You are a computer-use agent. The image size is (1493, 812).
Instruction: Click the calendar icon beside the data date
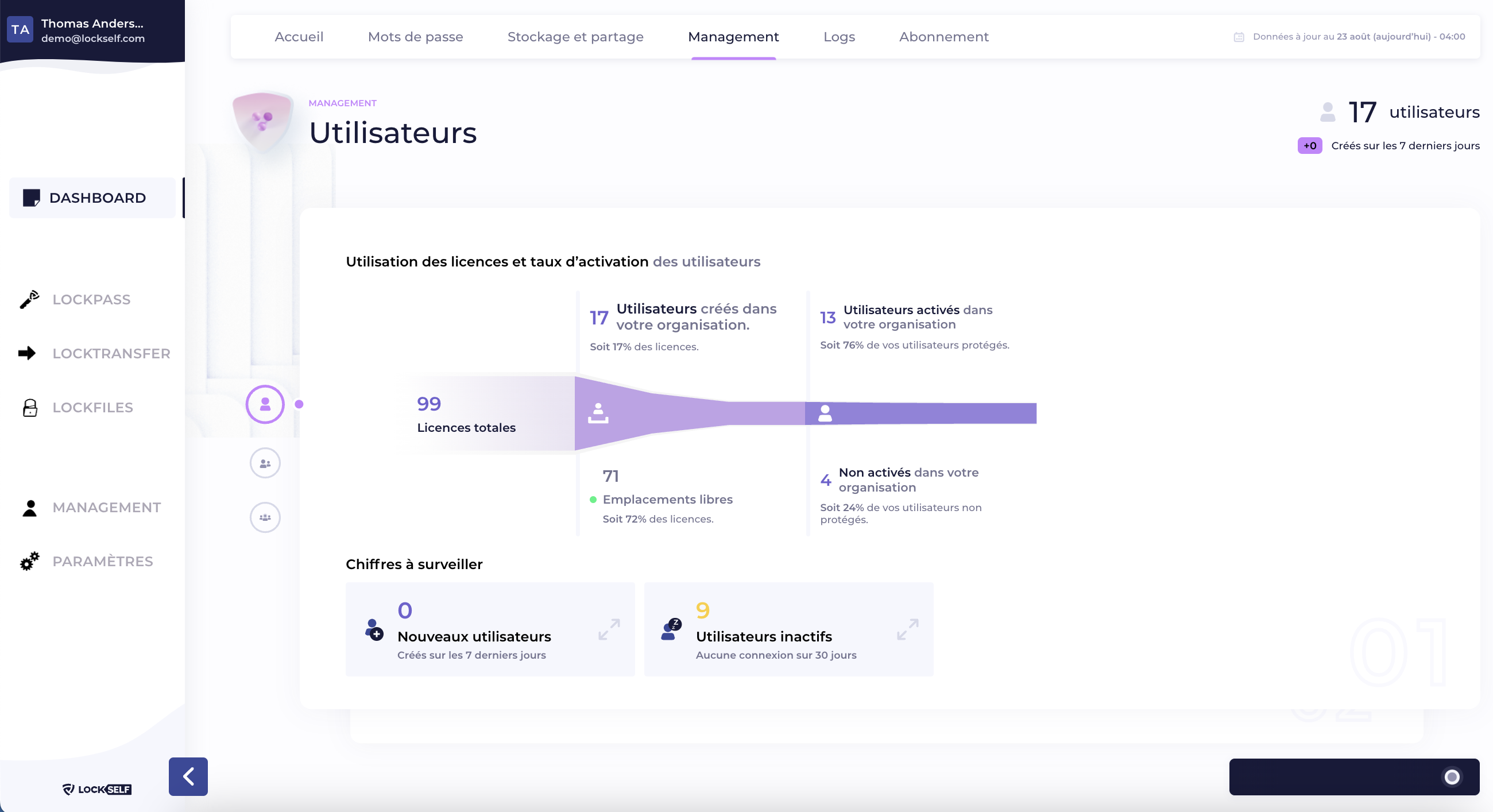click(1239, 37)
